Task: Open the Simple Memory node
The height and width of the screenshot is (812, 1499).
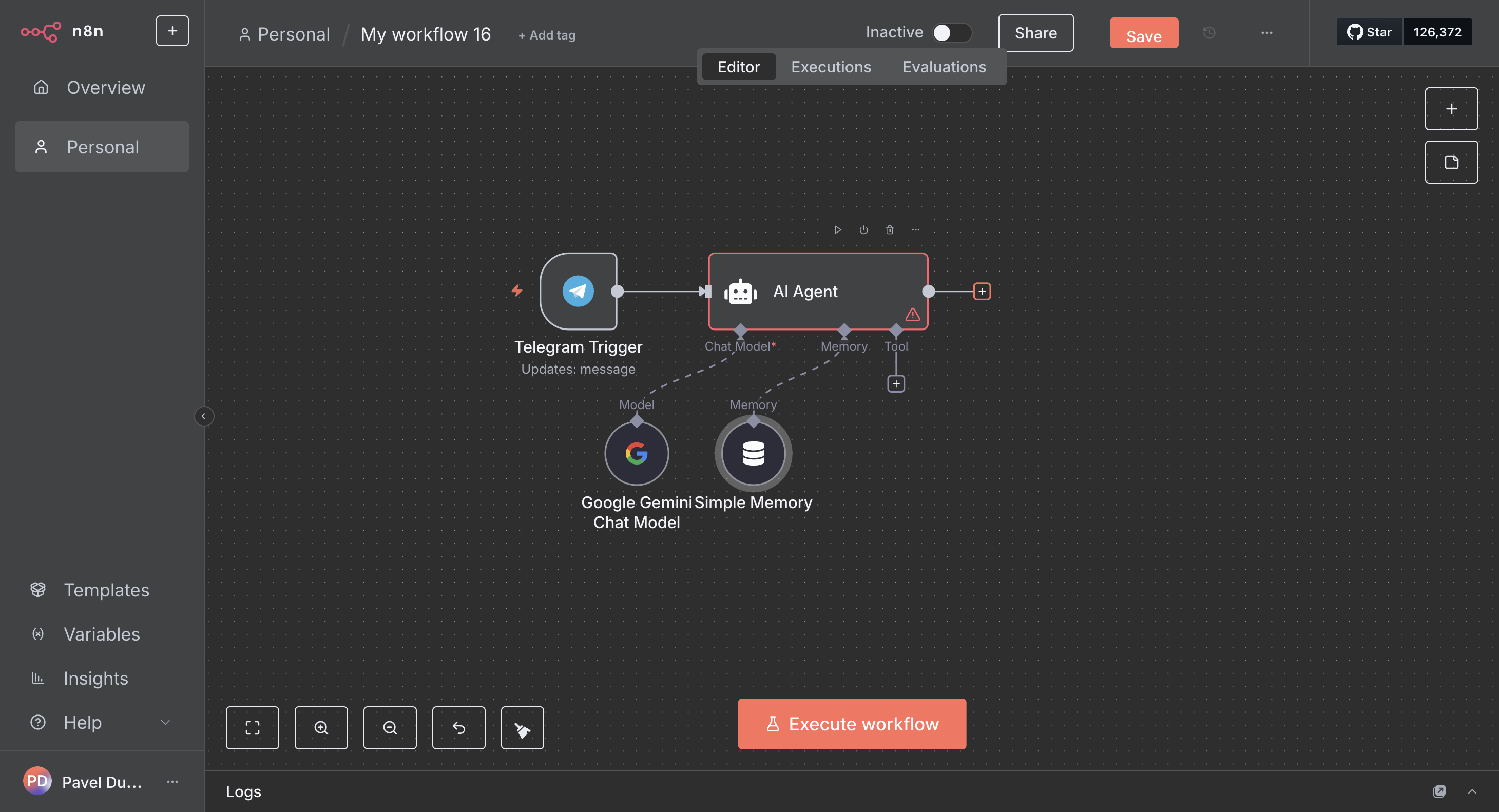Action: tap(753, 454)
